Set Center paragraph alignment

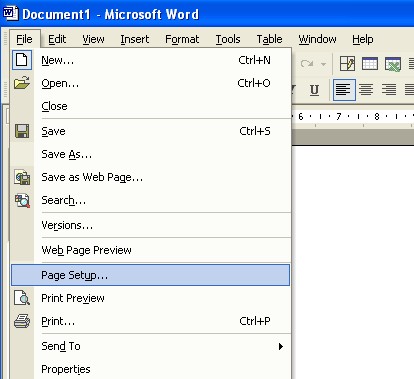[367, 90]
